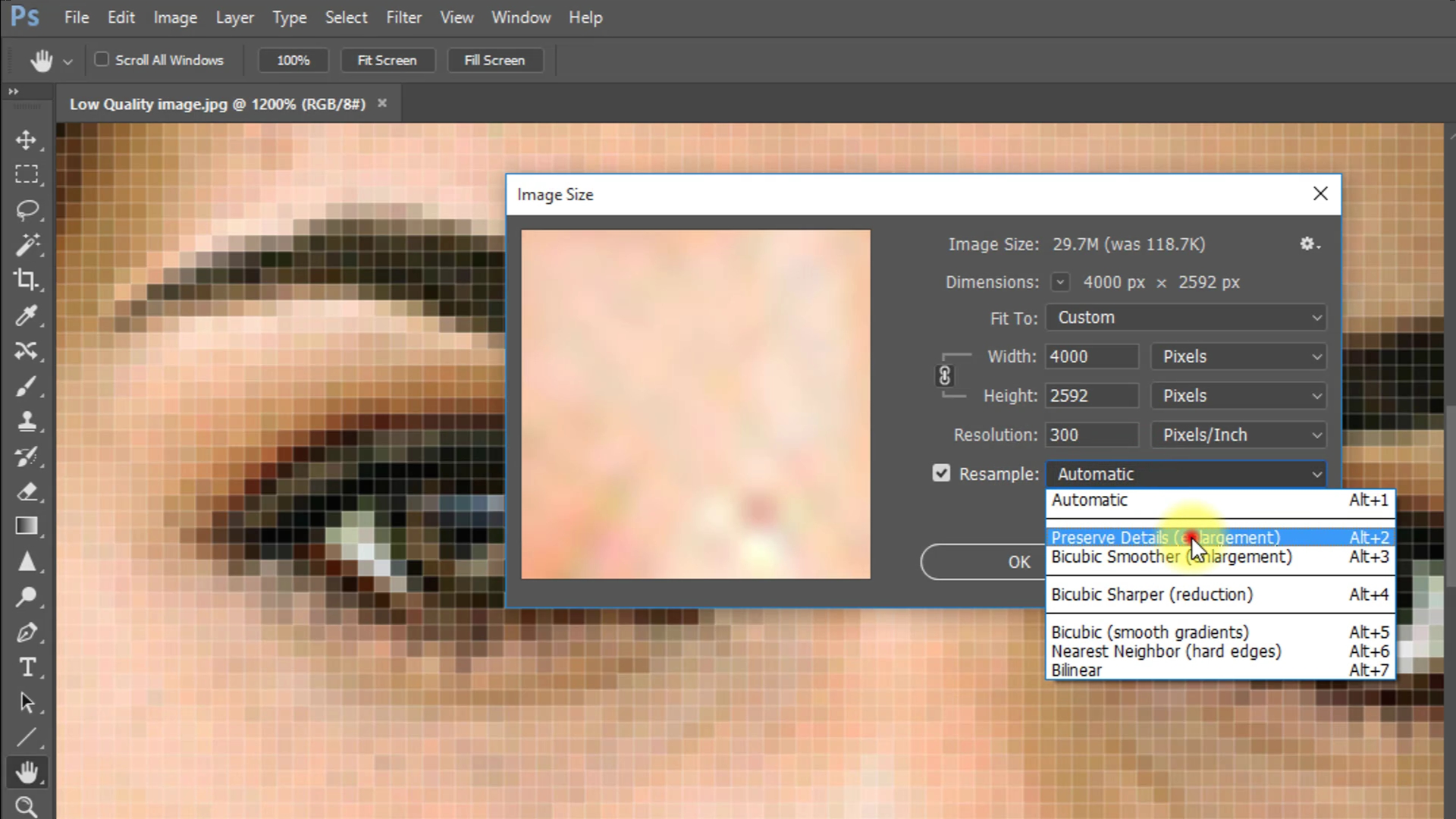Screen dimensions: 1456x819
Task: Enable the Scroll All Windows checkbox
Action: pyautogui.click(x=102, y=59)
